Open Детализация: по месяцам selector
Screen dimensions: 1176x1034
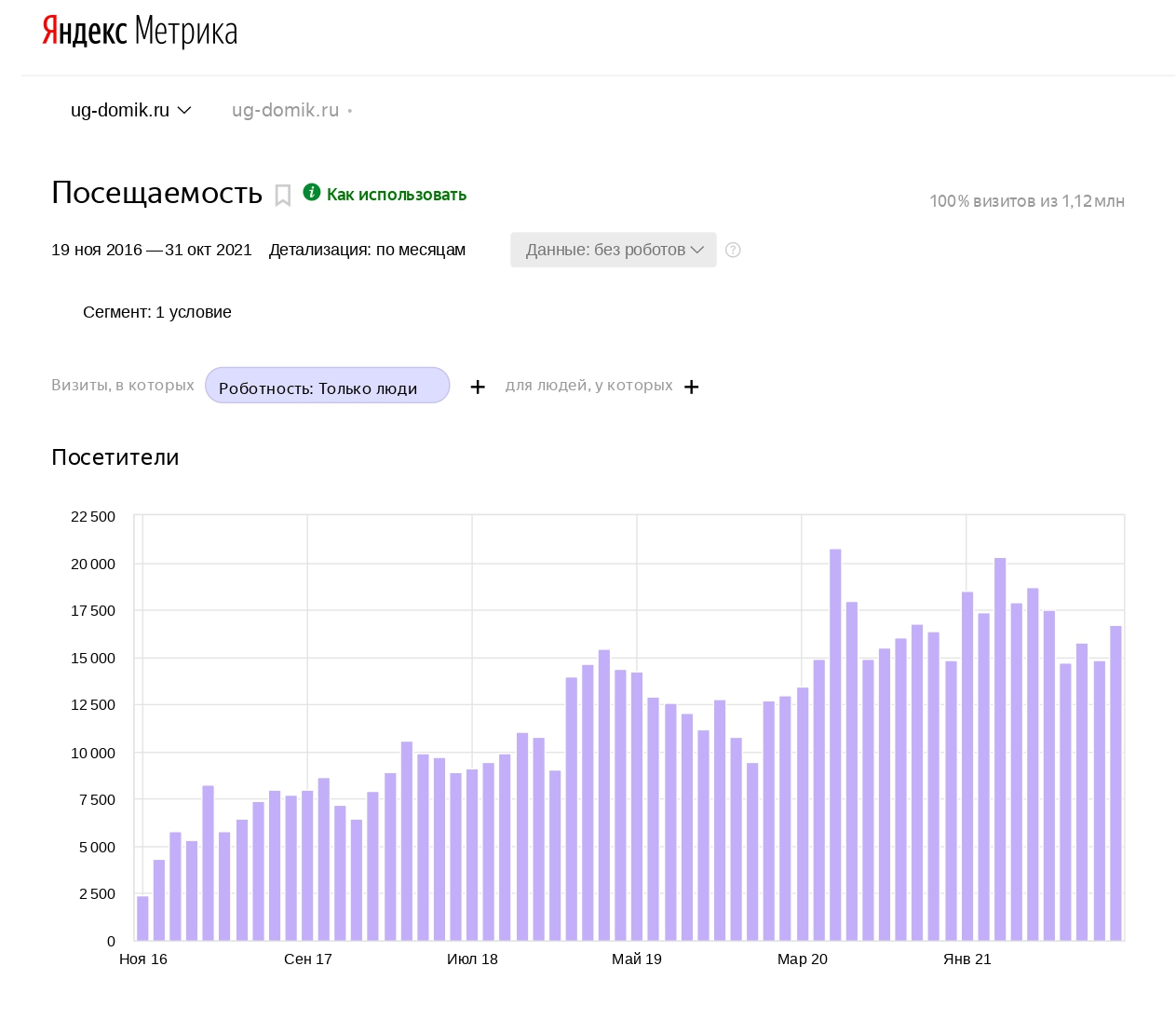pyautogui.click(x=367, y=250)
